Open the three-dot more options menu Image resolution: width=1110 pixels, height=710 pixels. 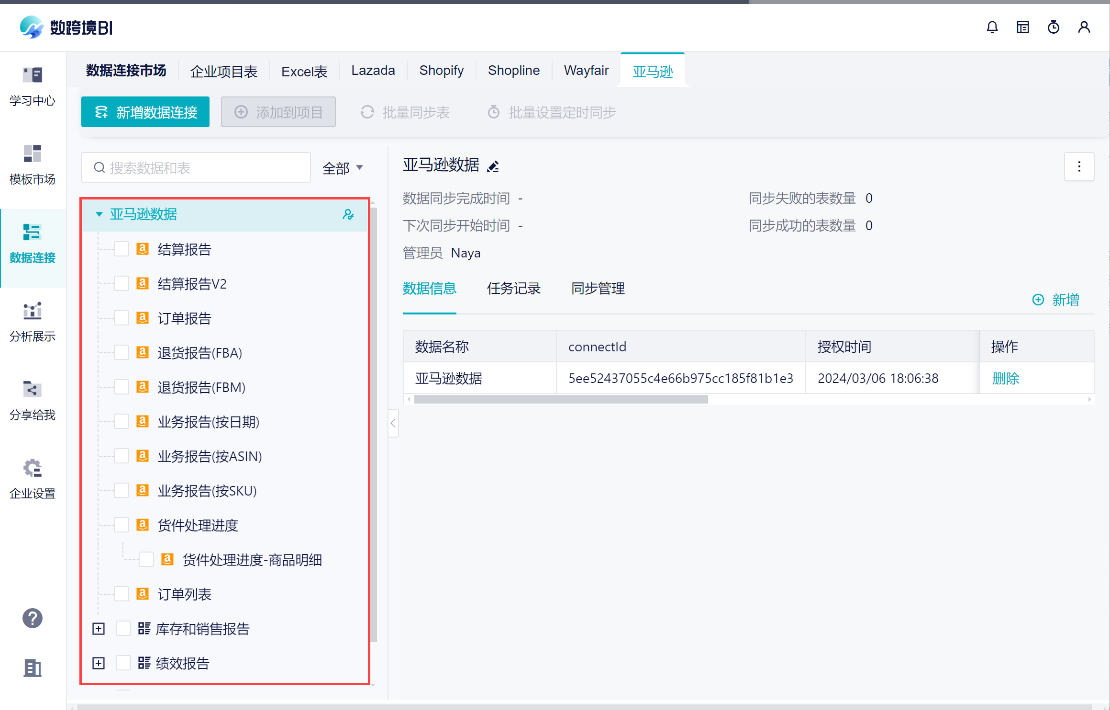1078,167
